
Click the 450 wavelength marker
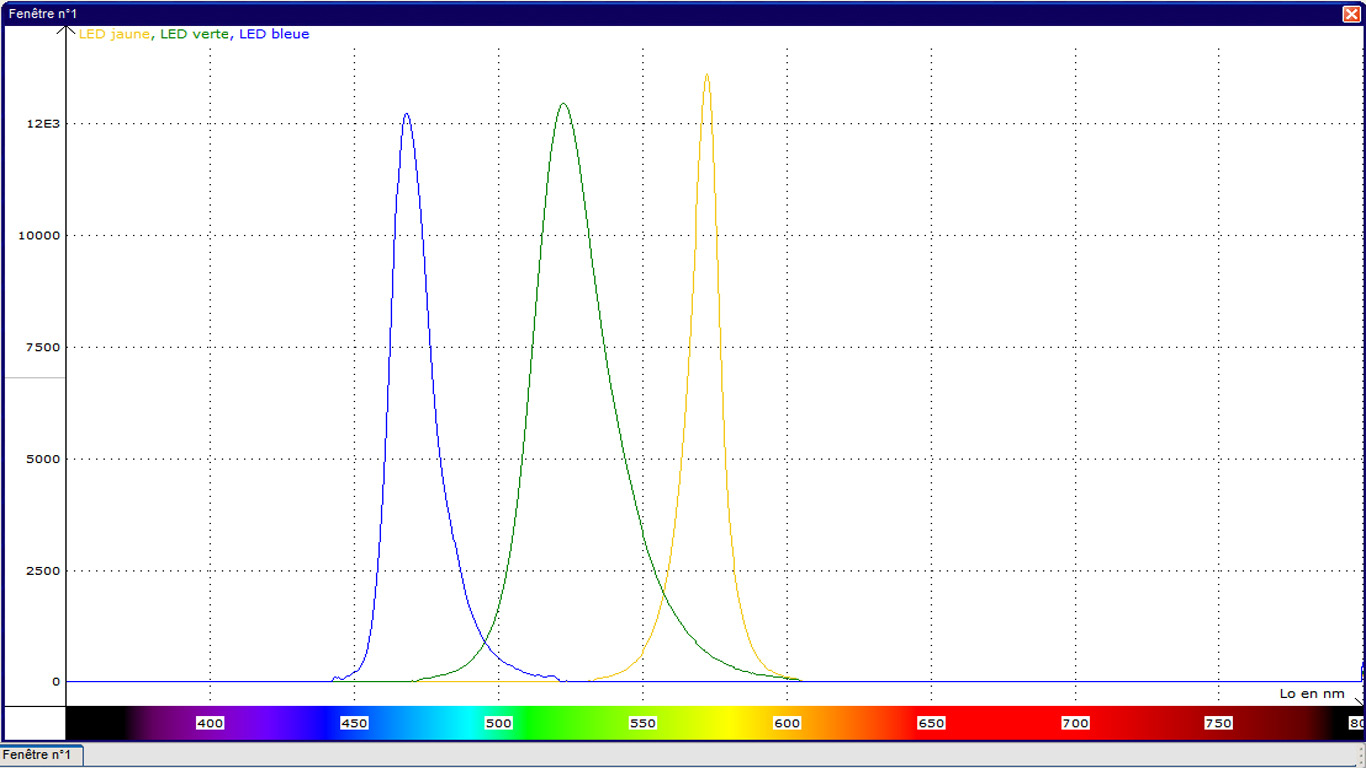coord(354,723)
